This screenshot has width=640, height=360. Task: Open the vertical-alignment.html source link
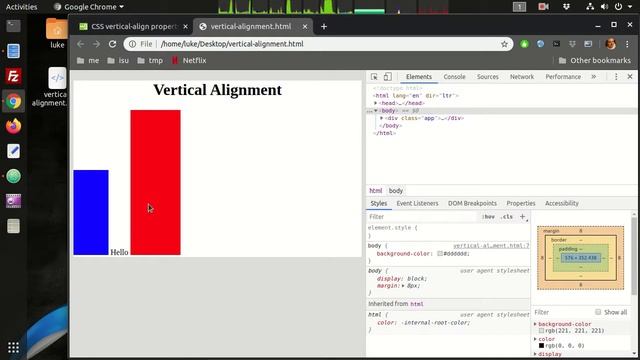(491, 246)
